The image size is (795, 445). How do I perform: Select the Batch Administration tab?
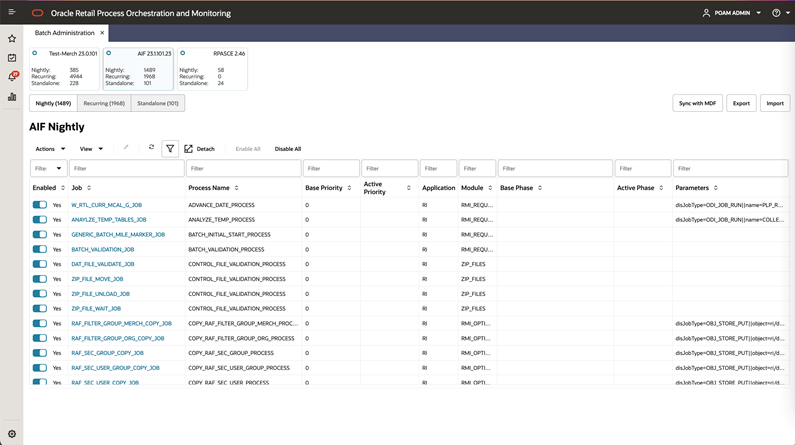tap(64, 33)
